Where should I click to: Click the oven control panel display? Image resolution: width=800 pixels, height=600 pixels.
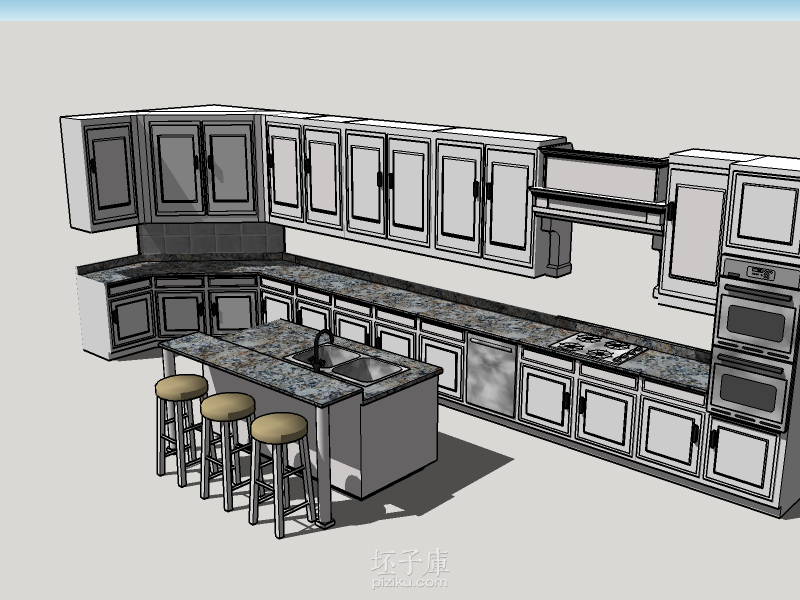pyautogui.click(x=760, y=273)
